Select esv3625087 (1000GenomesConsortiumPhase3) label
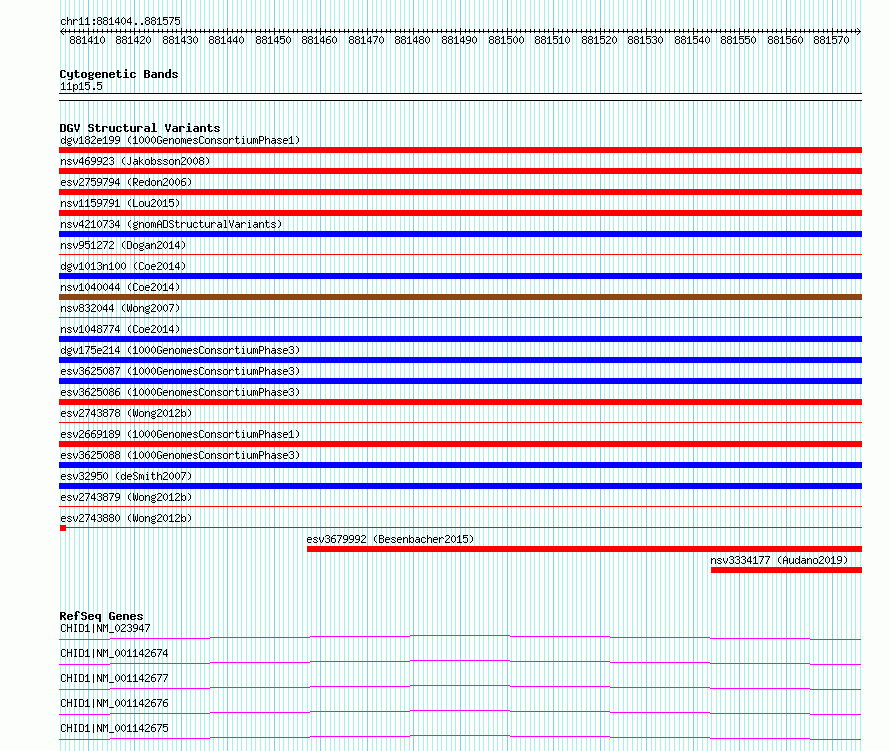 pos(180,371)
